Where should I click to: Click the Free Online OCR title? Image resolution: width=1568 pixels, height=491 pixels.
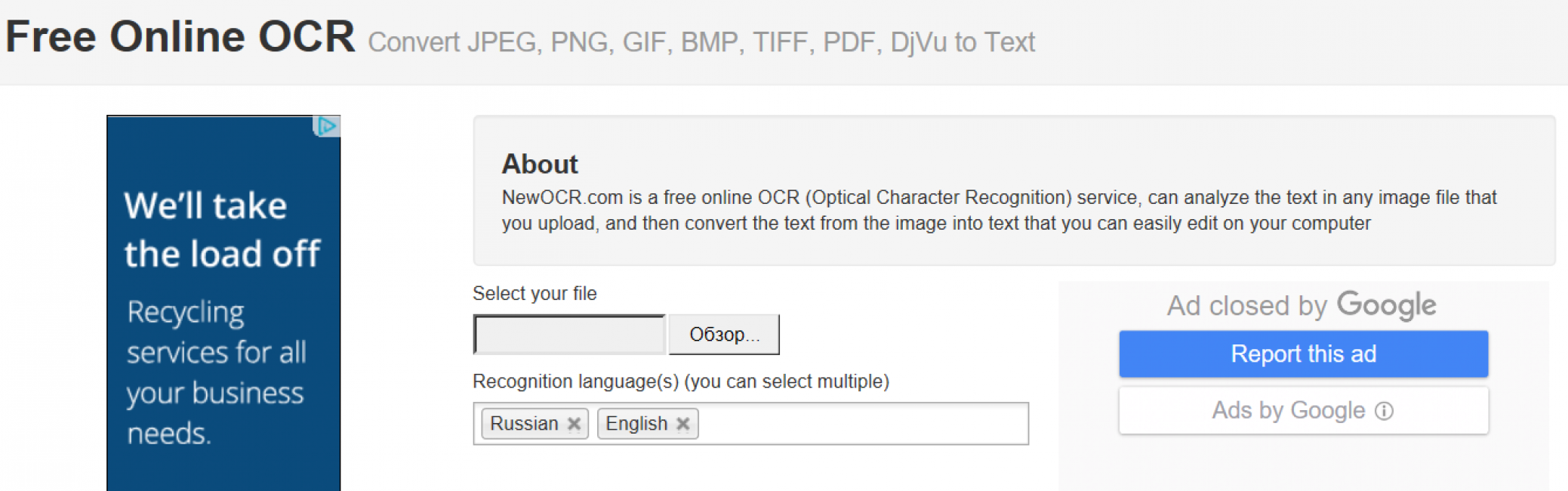pyautogui.click(x=180, y=36)
